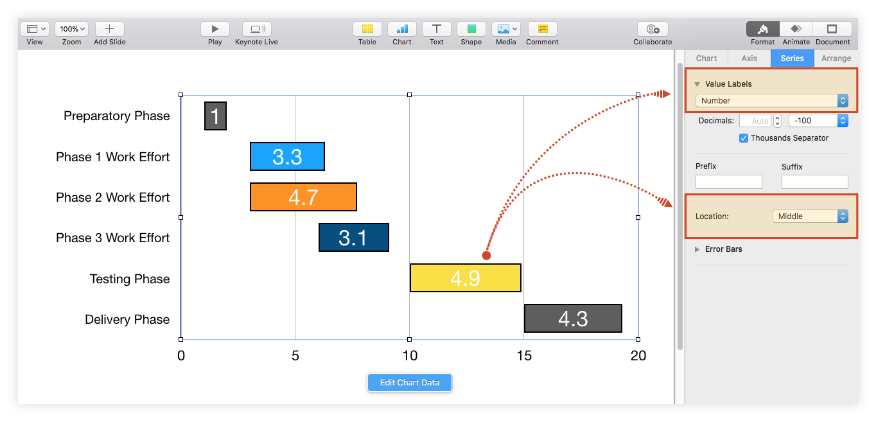Open the Location Middle dropdown

(810, 216)
